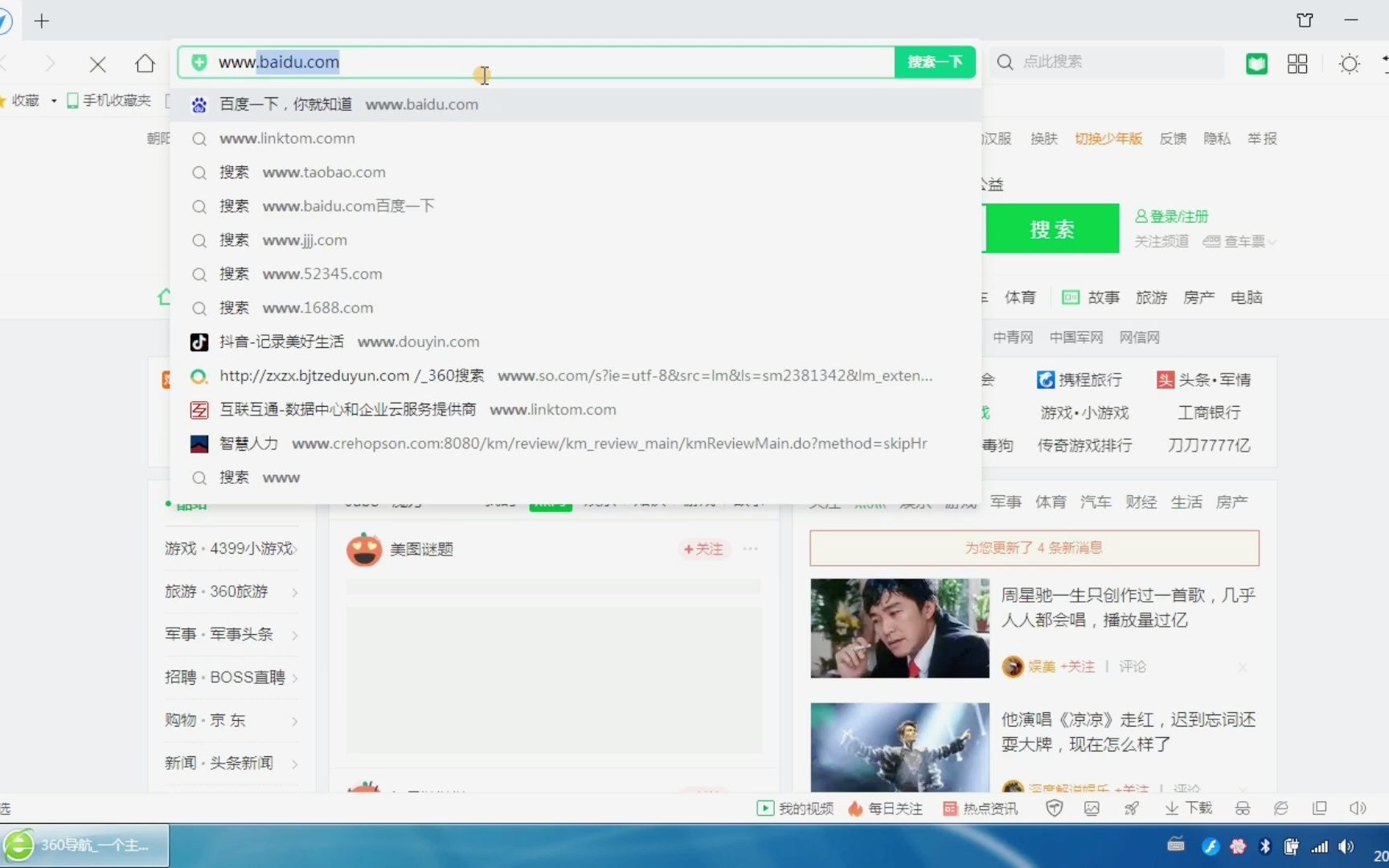This screenshot has height=868, width=1389.
Task: Open the green extension icon in the toolbar
Action: click(1256, 63)
